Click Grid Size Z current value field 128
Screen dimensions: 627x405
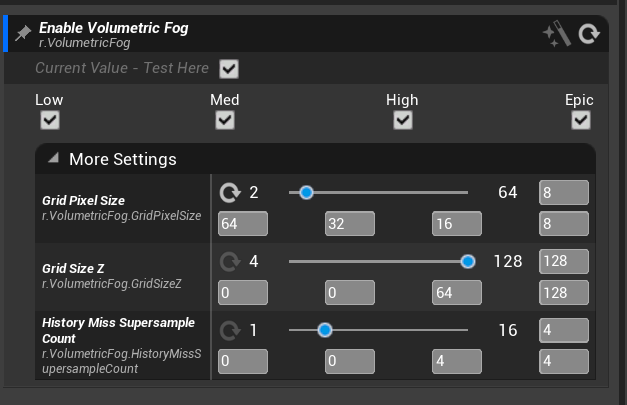point(563,261)
